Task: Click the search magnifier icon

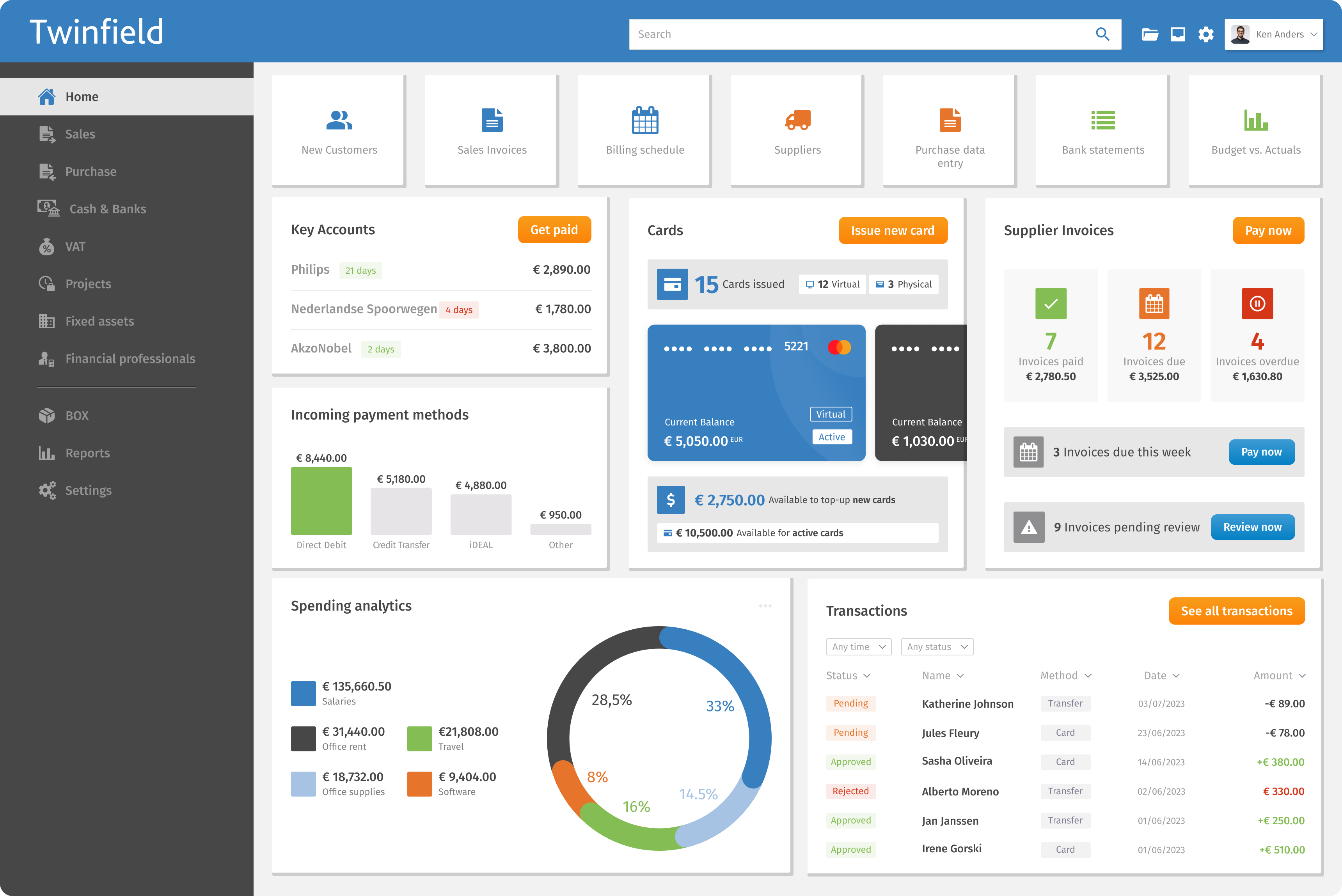Action: click(1102, 34)
